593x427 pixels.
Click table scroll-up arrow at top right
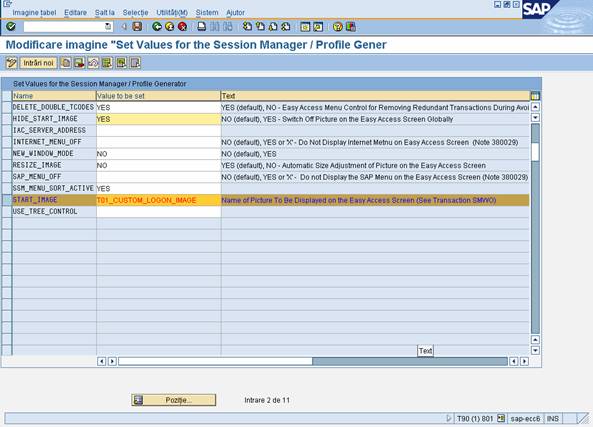[x=535, y=107]
